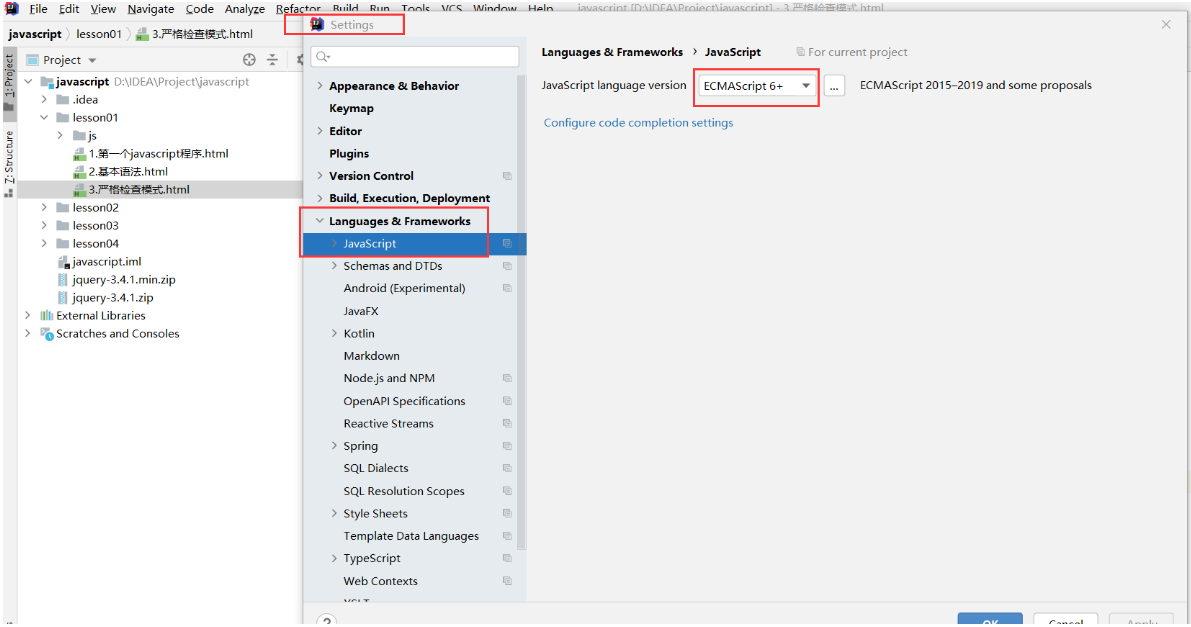Open the View menu
The width and height of the screenshot is (1191, 627).
click(103, 9)
